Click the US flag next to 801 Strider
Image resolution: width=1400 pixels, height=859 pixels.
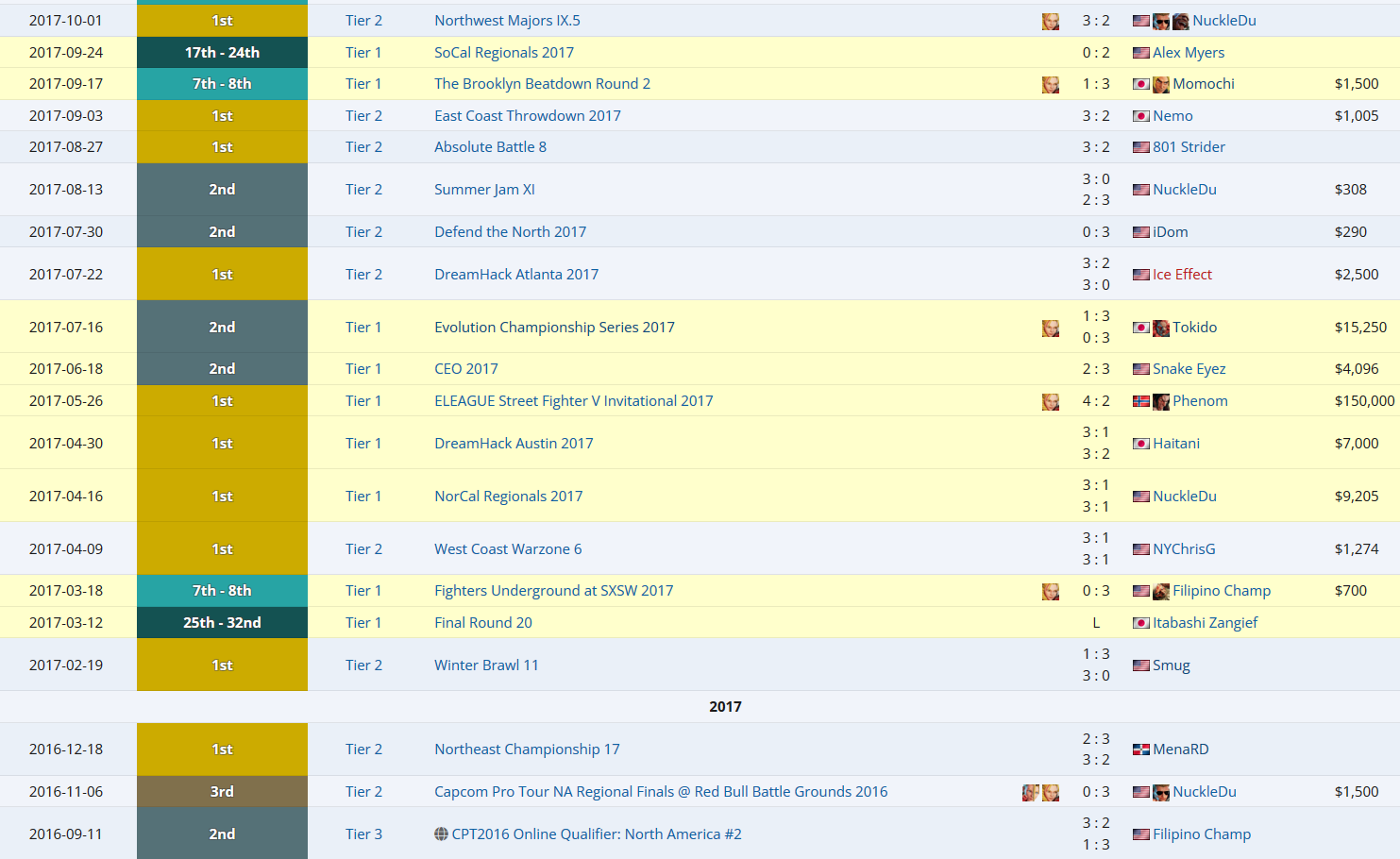[x=1141, y=147]
